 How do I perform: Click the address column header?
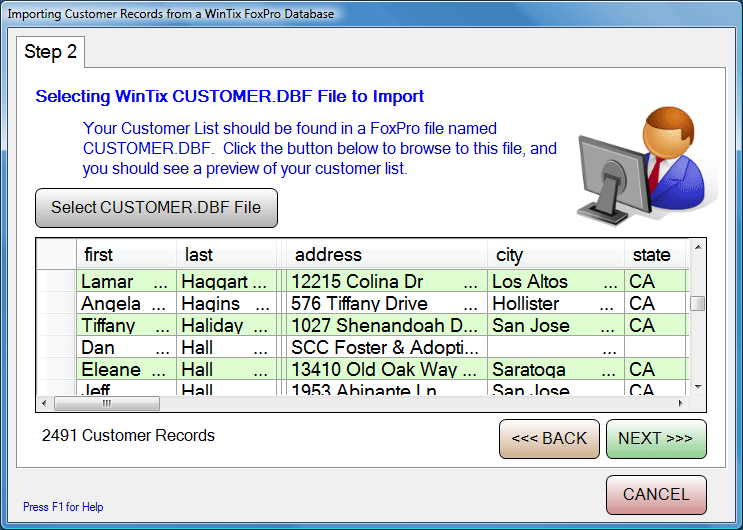[387, 255]
